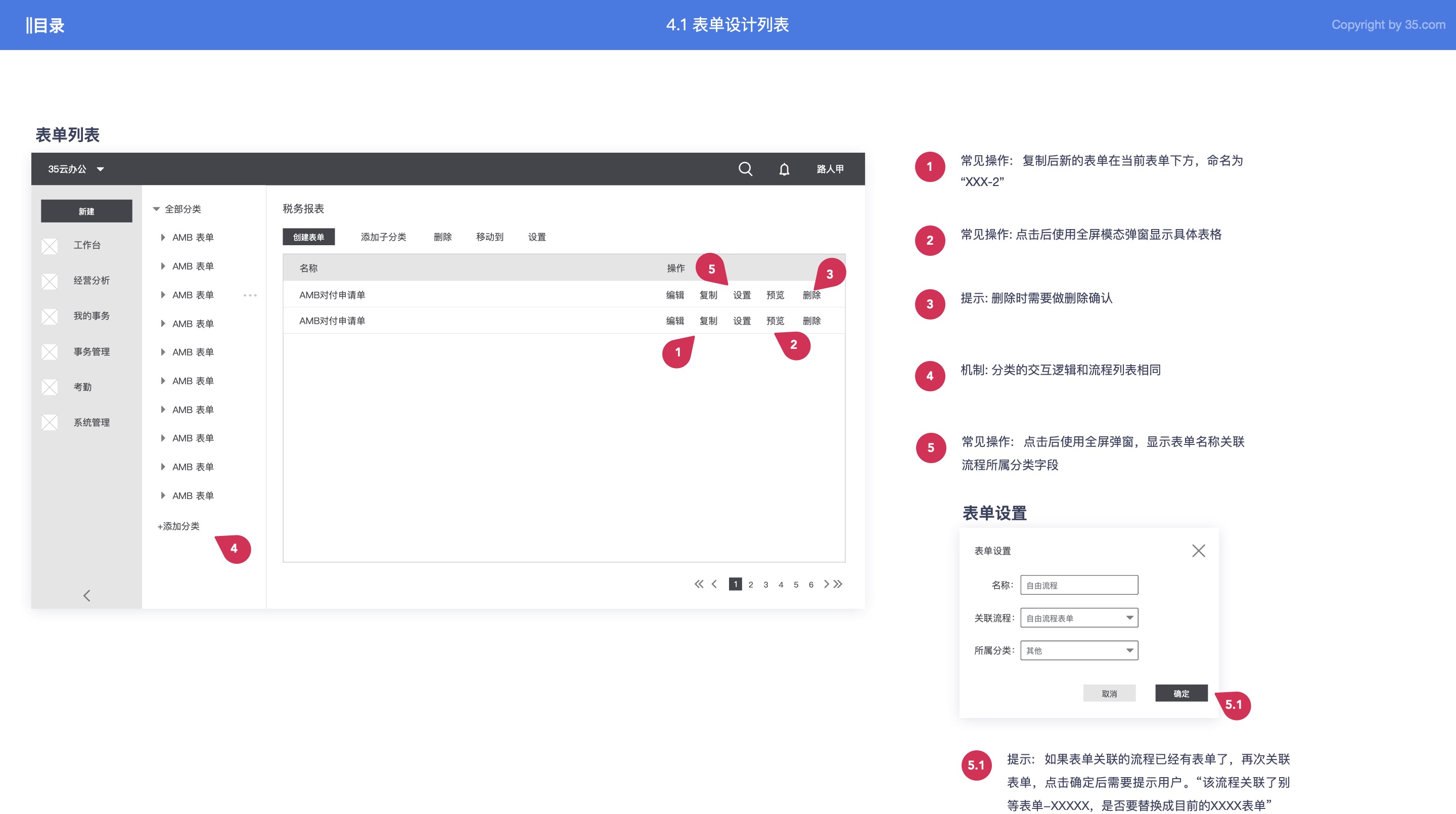Expand the last AMB 表单 category
Viewport: 1456px width, 814px height.
tap(163, 496)
